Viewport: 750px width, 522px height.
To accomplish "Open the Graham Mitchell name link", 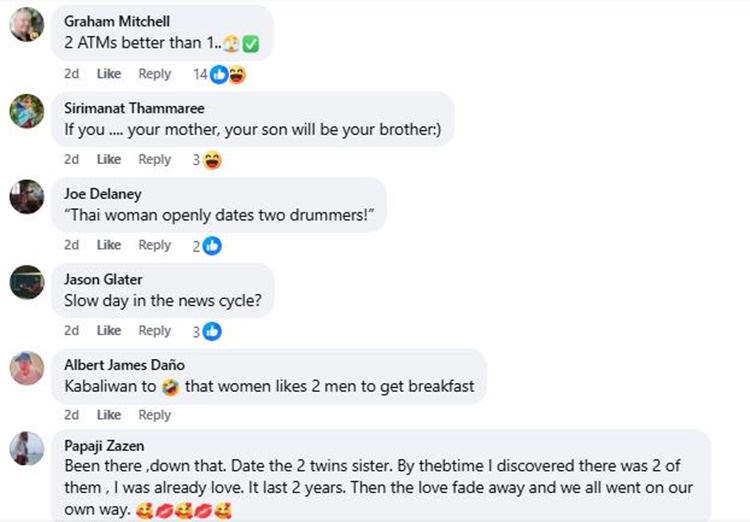I will (x=117, y=21).
